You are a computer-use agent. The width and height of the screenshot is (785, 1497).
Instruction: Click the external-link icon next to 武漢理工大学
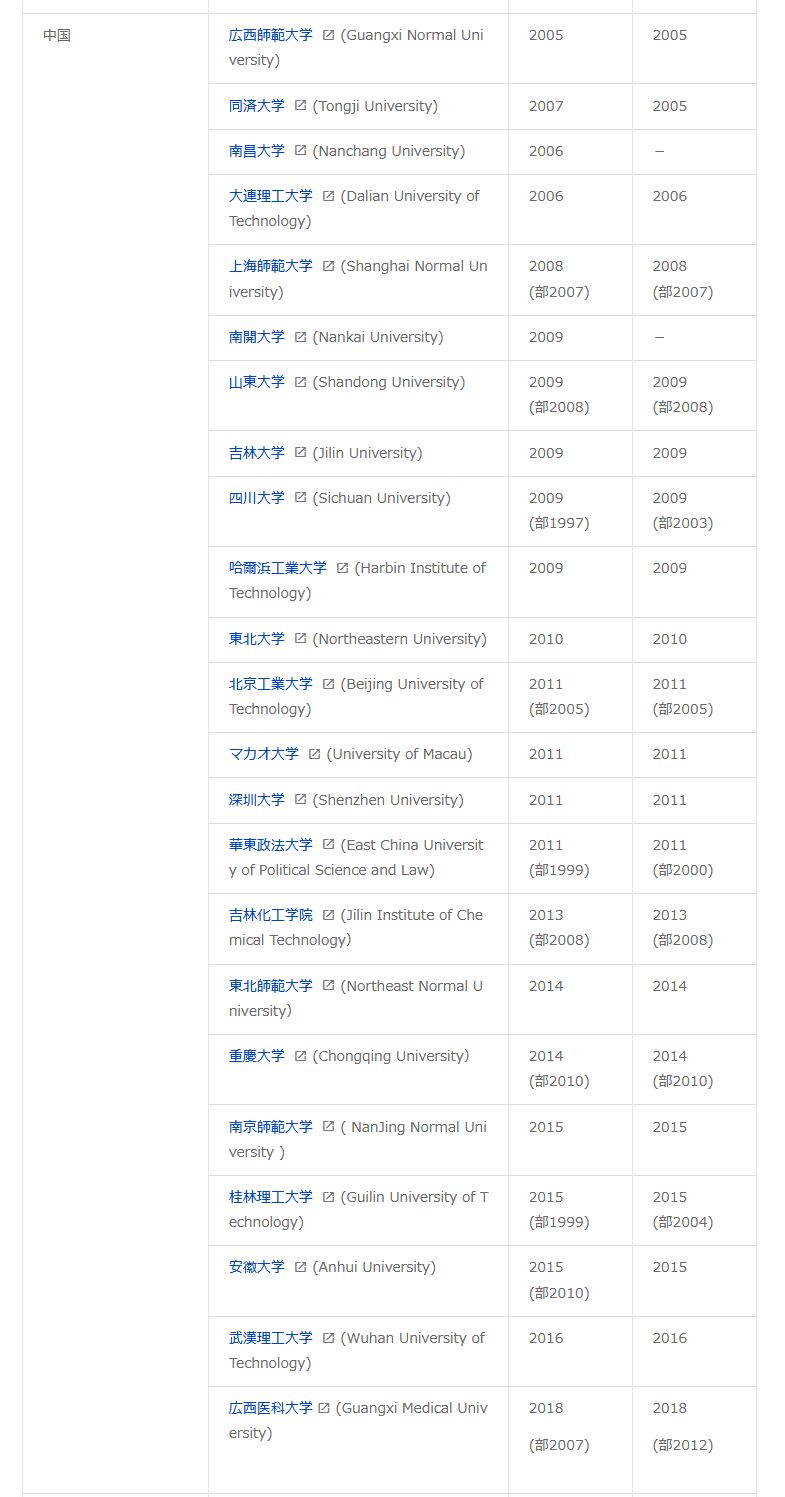[328, 1338]
